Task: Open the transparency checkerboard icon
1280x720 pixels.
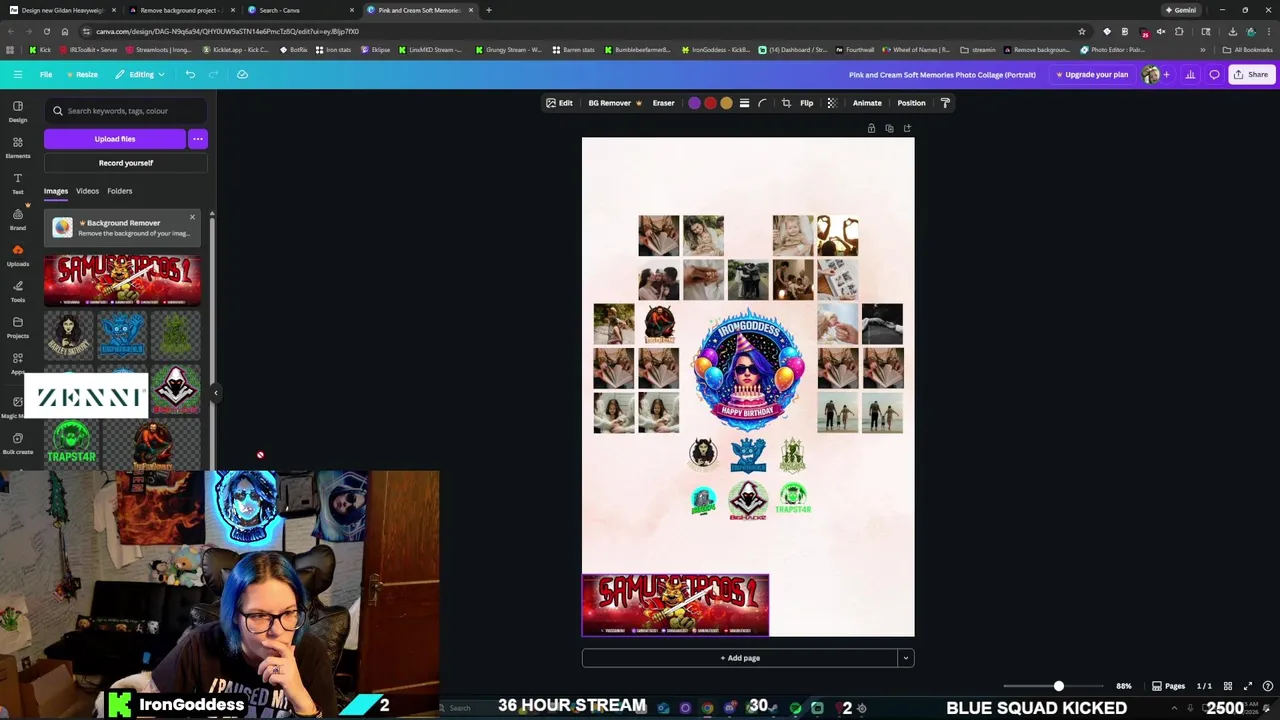Action: [x=831, y=103]
